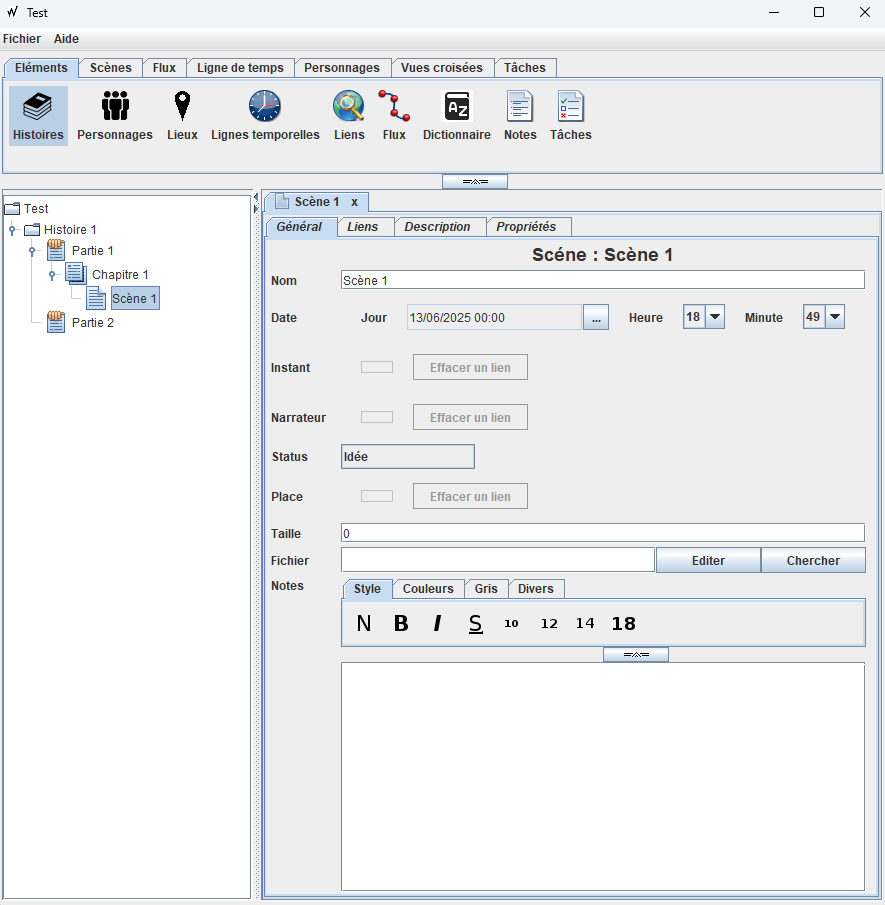The image size is (885, 905).
Task: Open the Flux tool
Action: pyautogui.click(x=394, y=113)
